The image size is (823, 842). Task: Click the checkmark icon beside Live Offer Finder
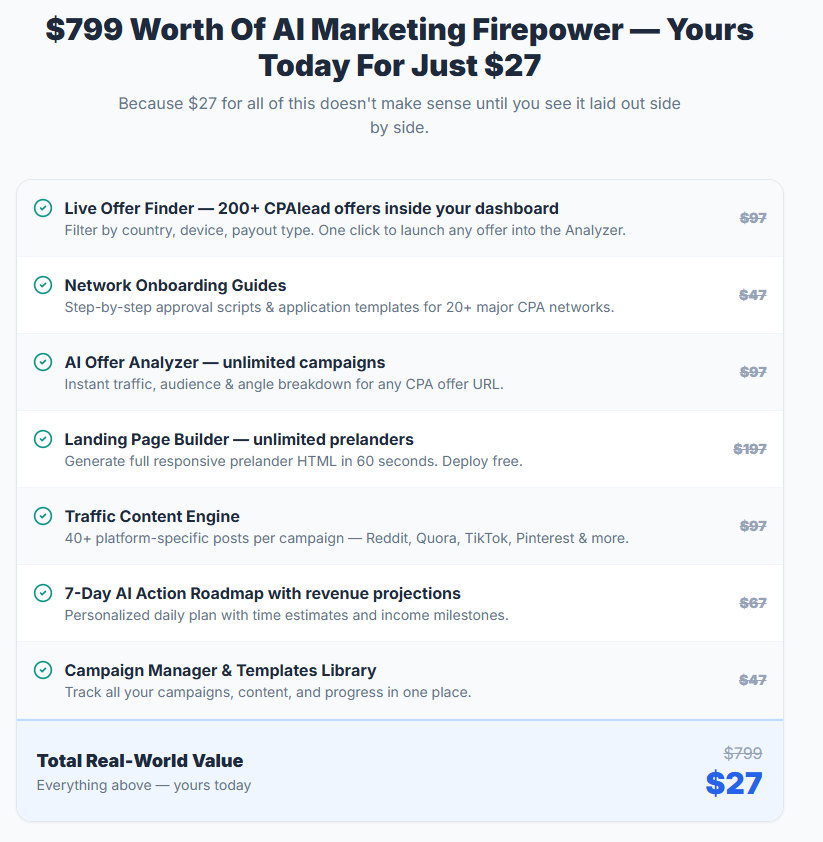[x=43, y=208]
